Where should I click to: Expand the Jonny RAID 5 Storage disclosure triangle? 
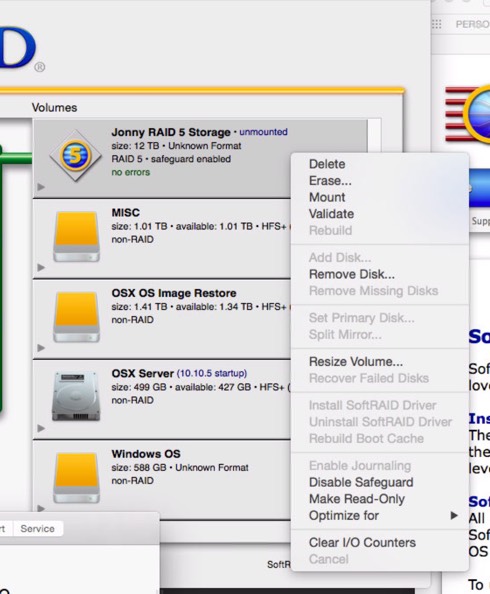[41, 187]
